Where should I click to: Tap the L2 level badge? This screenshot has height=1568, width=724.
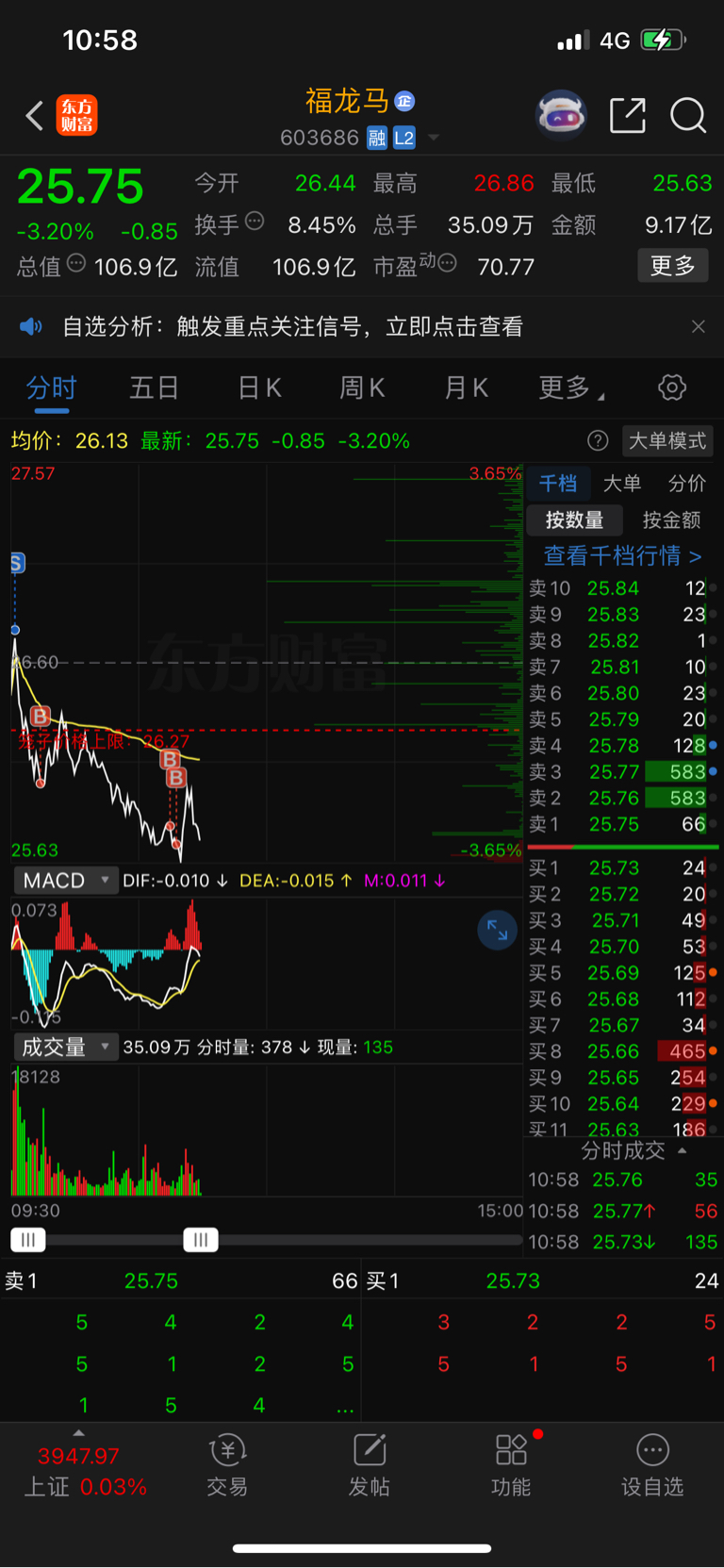pos(404,138)
